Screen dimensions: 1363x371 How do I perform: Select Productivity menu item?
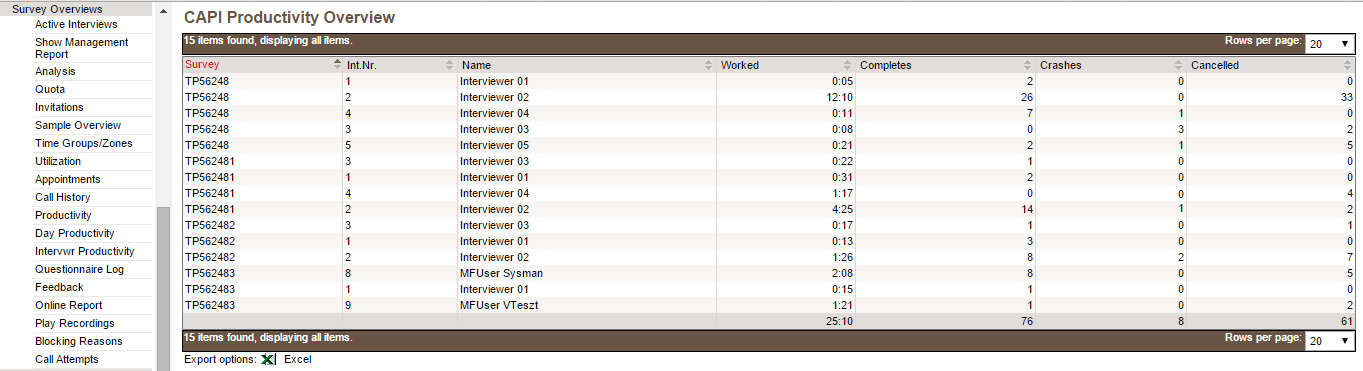[x=63, y=215]
